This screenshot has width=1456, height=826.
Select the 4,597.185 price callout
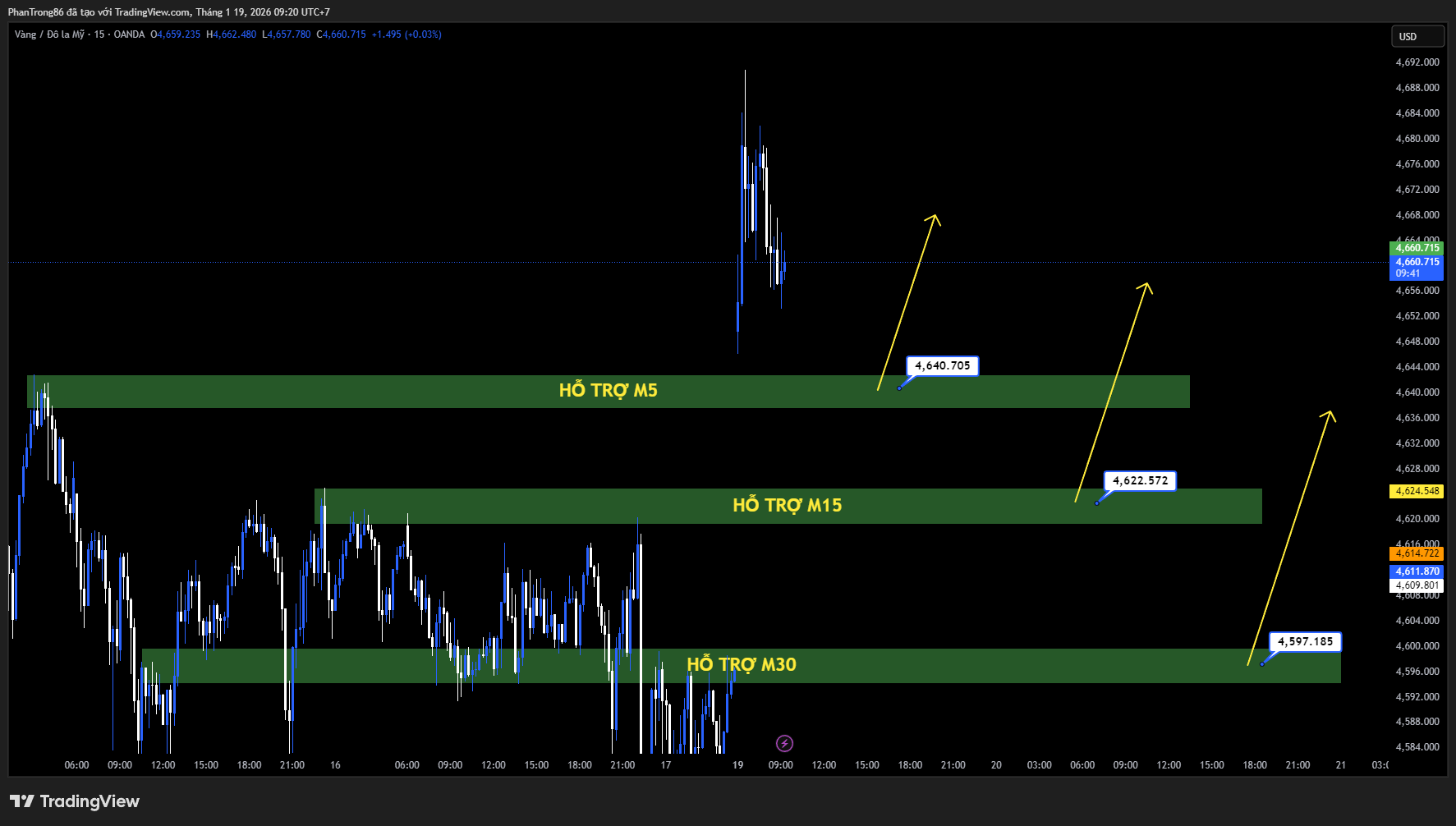pyautogui.click(x=1305, y=642)
